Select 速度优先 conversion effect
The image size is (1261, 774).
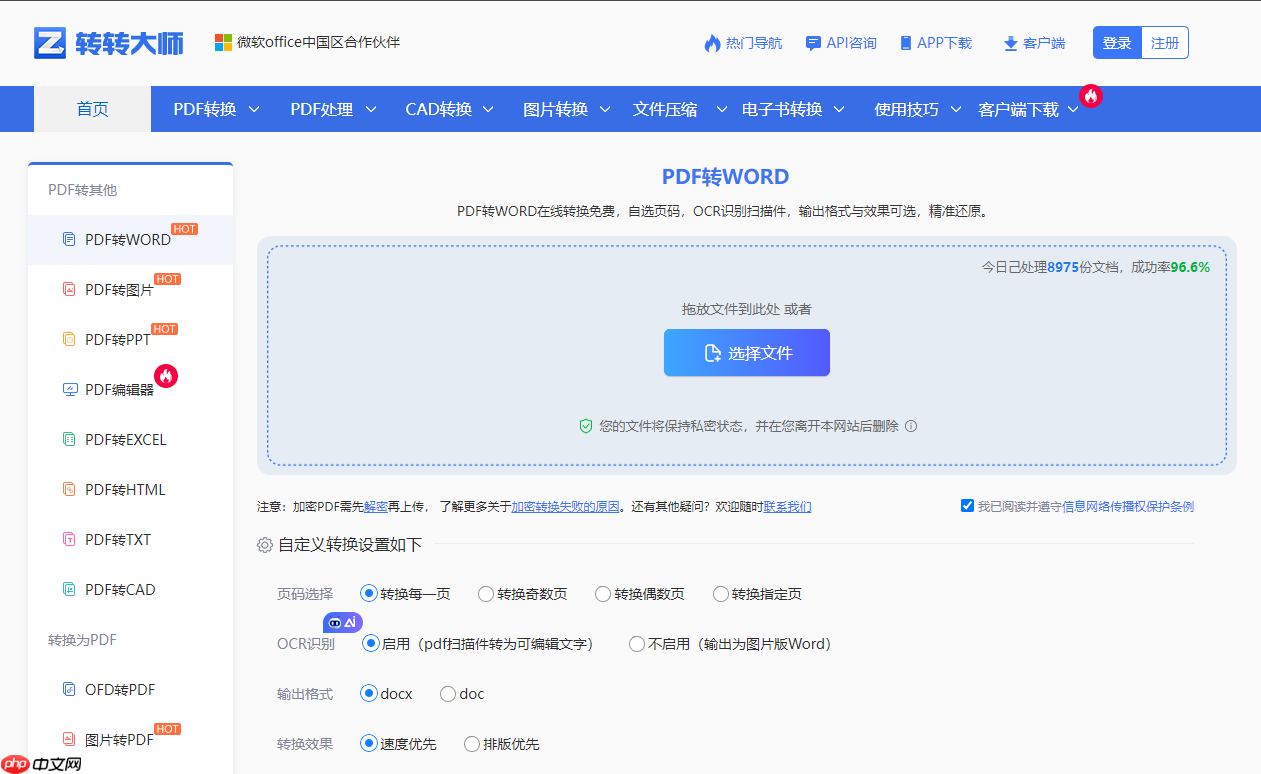pyautogui.click(x=369, y=744)
